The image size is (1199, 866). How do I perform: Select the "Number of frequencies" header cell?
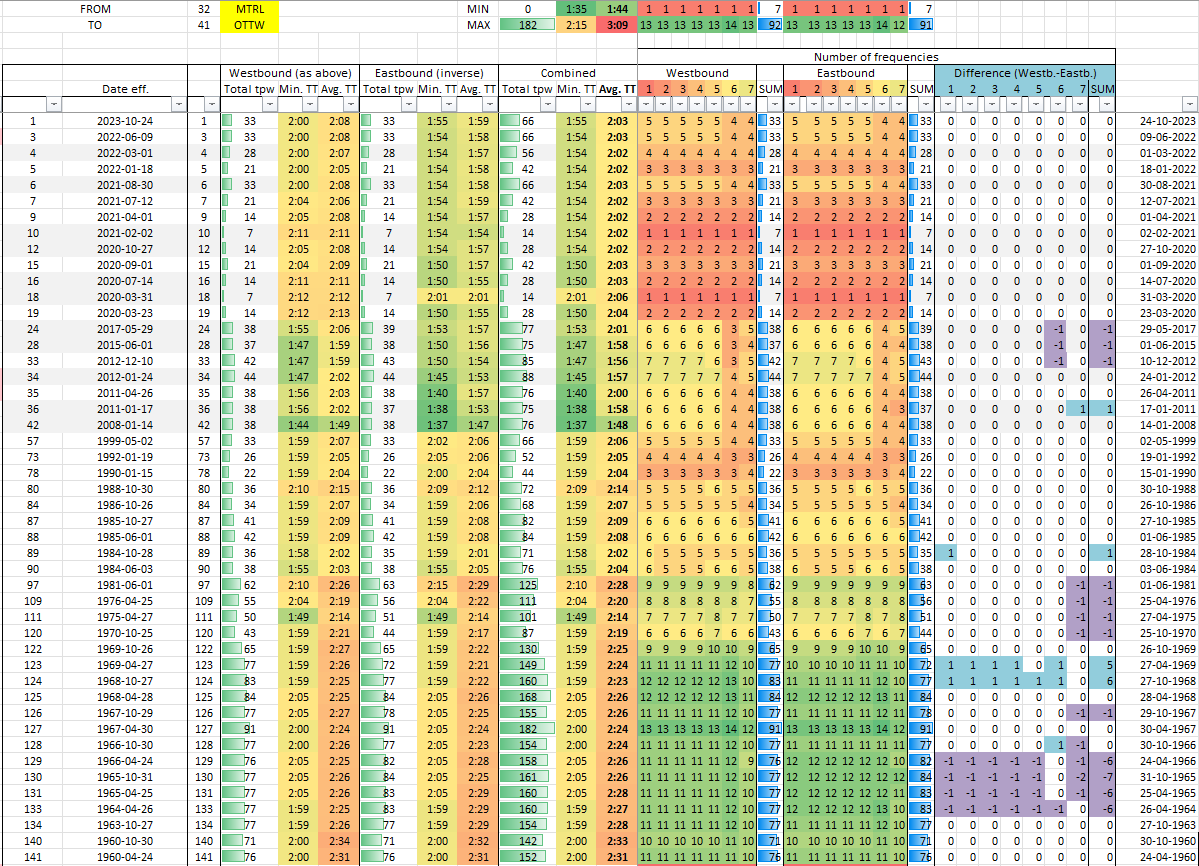(x=875, y=57)
